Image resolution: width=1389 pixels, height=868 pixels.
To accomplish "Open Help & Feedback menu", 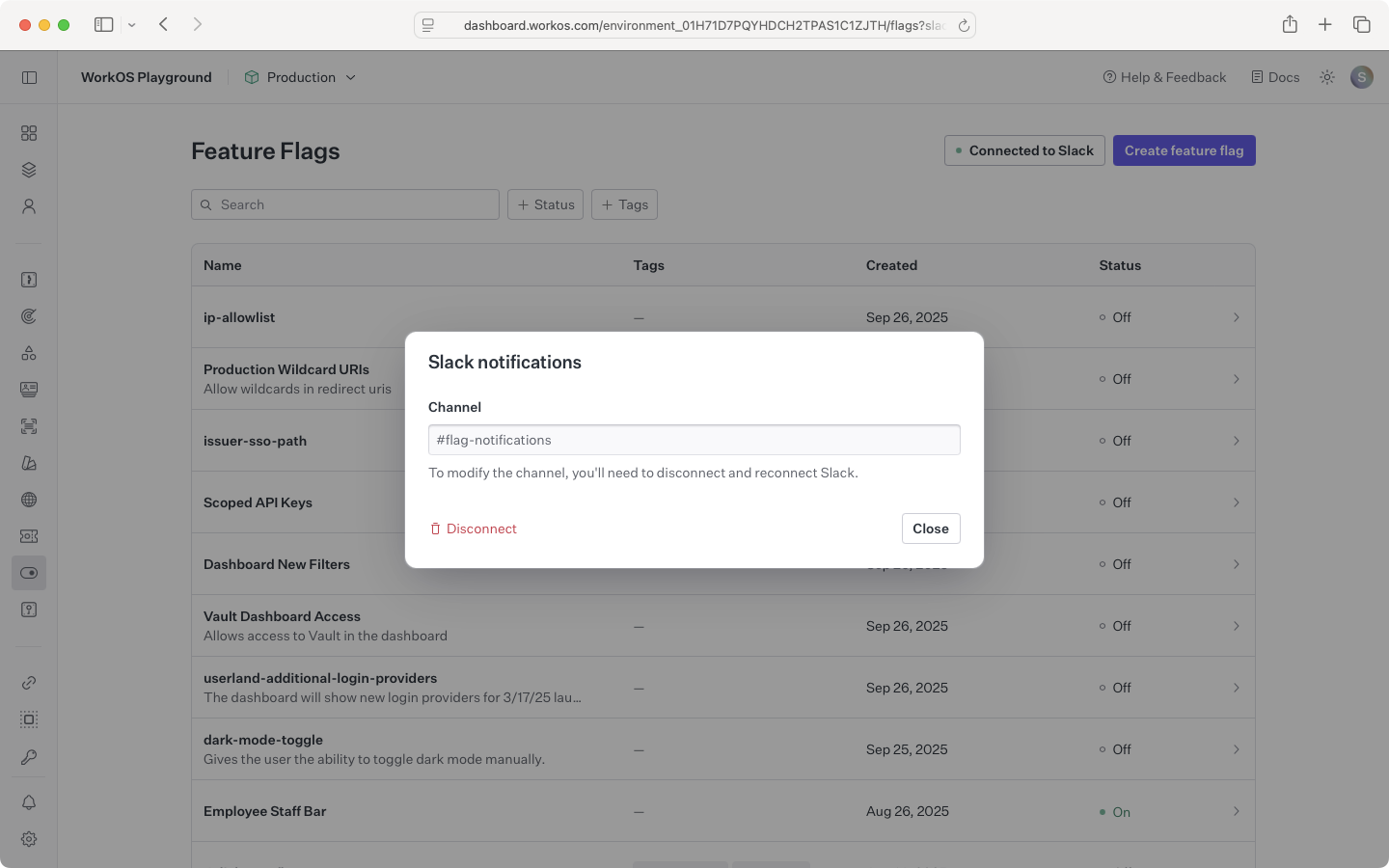I will 1164,77.
